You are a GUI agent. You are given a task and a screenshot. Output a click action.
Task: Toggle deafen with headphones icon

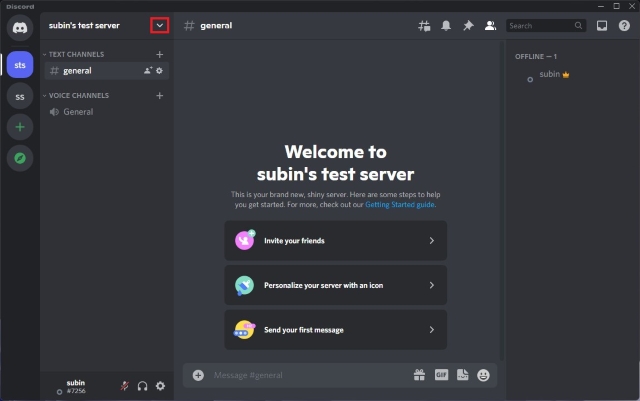point(142,386)
